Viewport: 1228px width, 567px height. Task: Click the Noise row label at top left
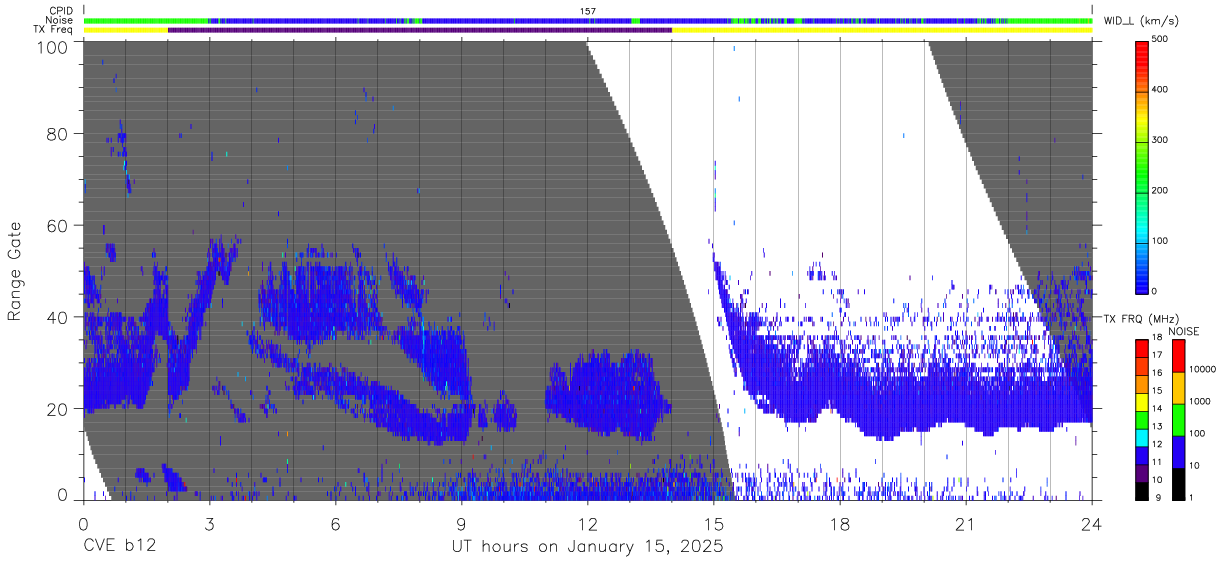[x=59, y=20]
